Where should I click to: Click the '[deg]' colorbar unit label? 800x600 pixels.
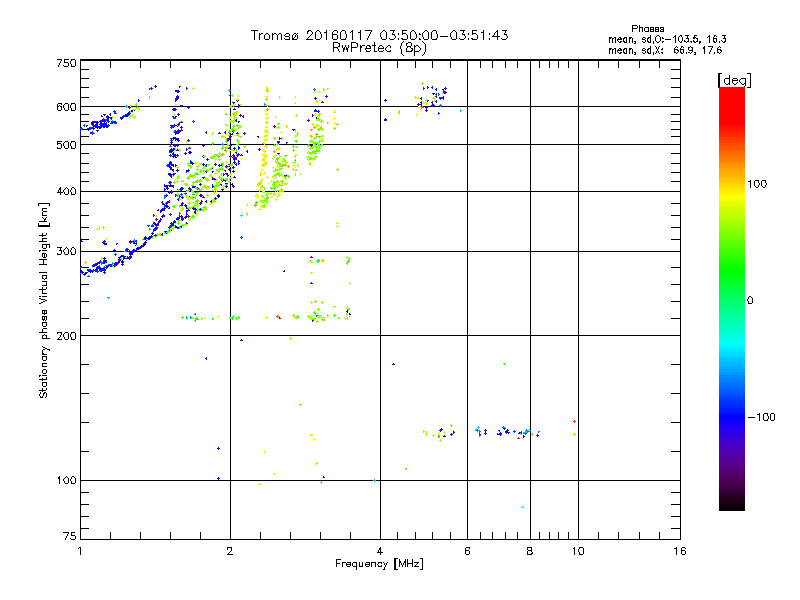point(734,80)
